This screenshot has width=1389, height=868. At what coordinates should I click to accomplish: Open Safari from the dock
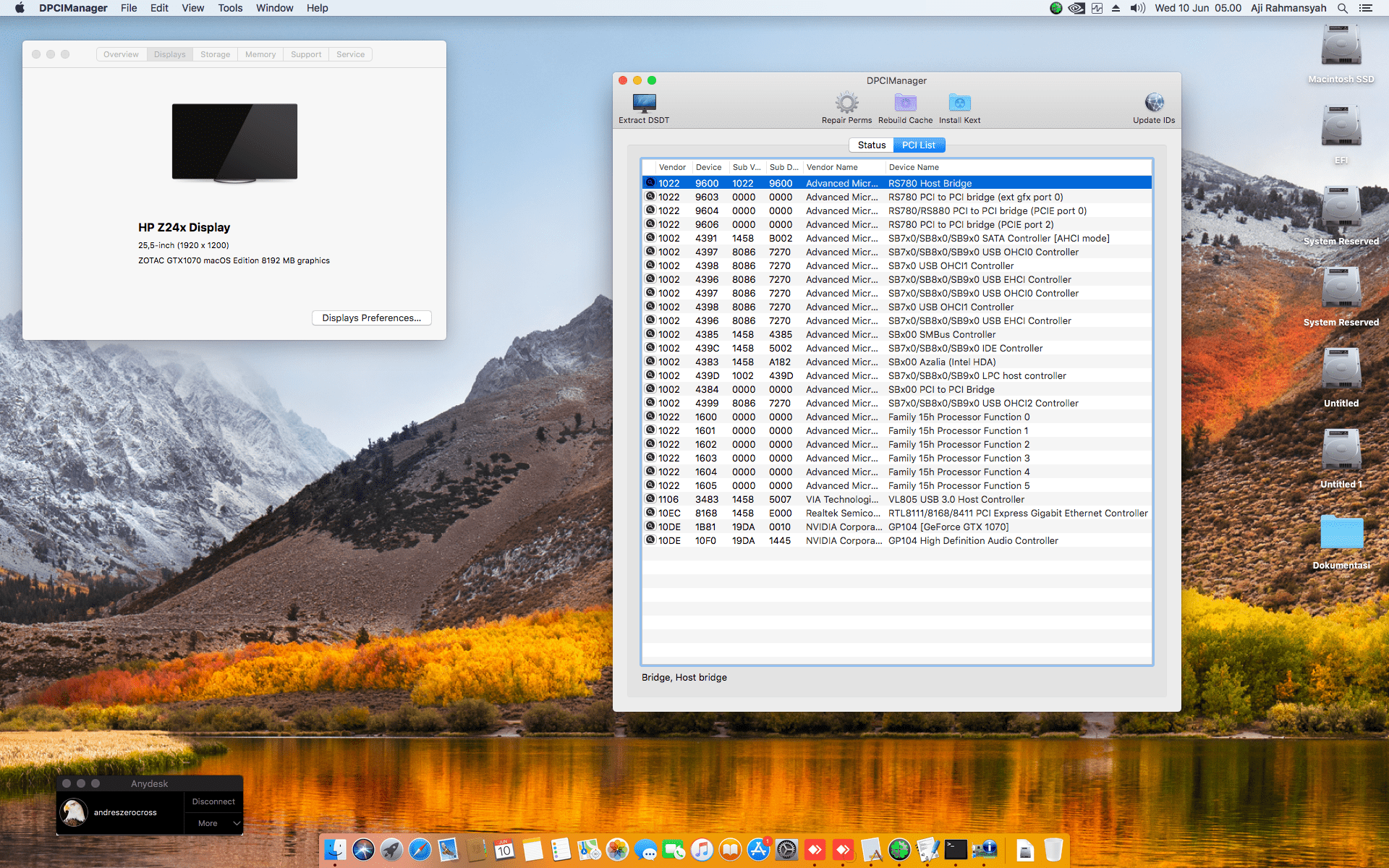tap(420, 849)
